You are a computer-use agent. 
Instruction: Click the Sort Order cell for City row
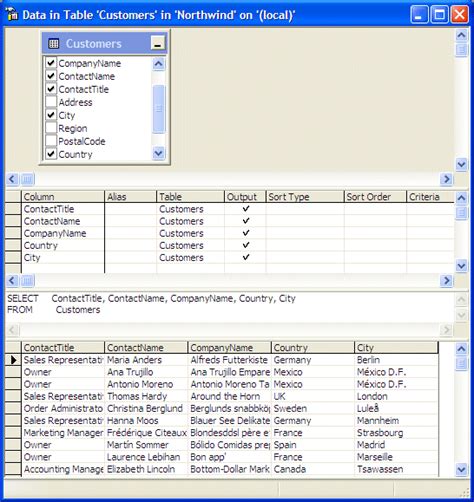point(375,257)
